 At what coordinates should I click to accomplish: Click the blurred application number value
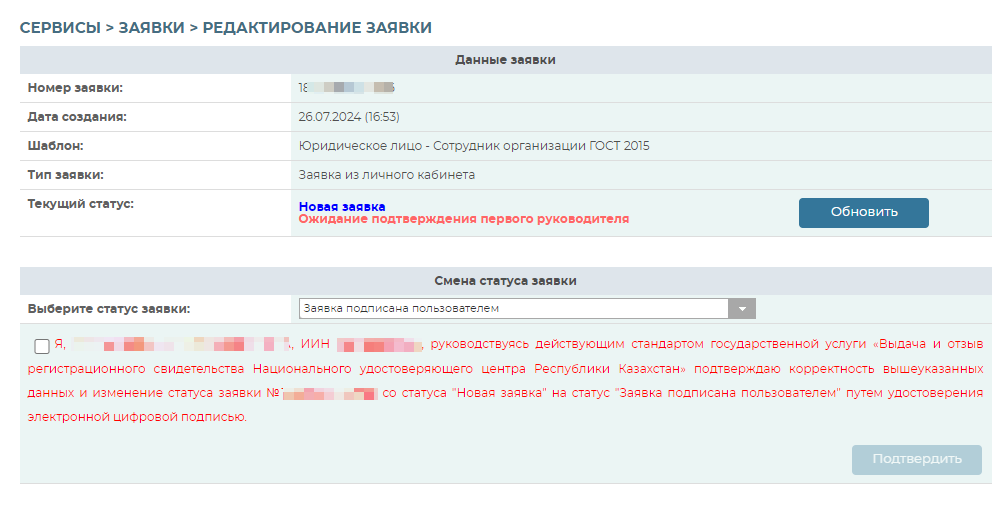click(x=347, y=88)
